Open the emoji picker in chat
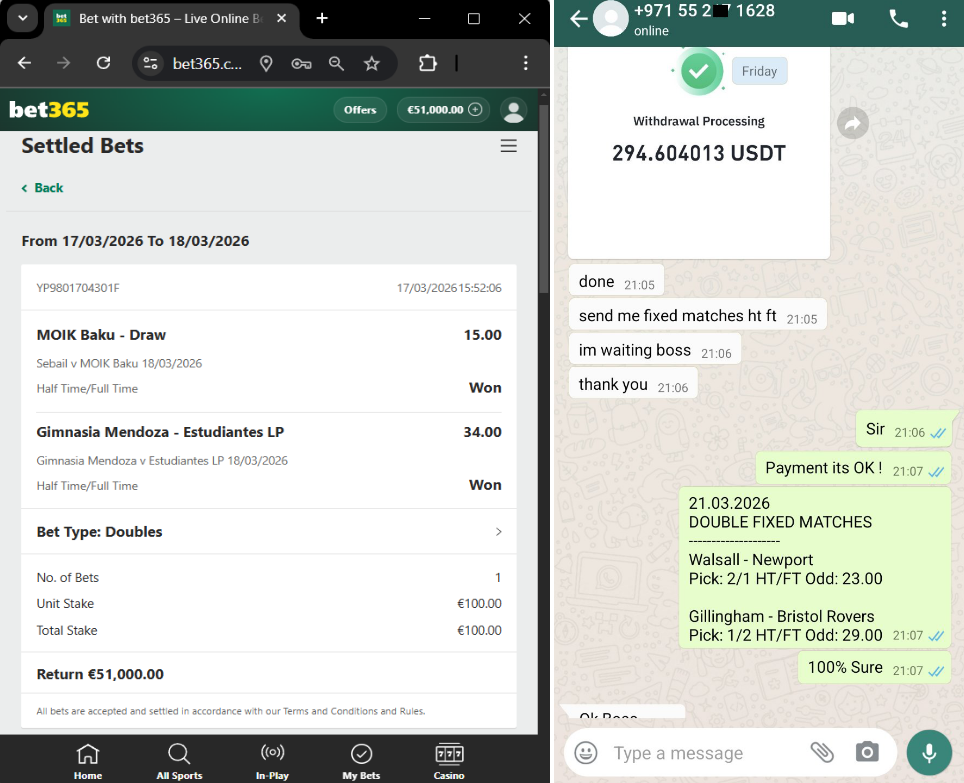This screenshot has width=964, height=783. click(586, 753)
